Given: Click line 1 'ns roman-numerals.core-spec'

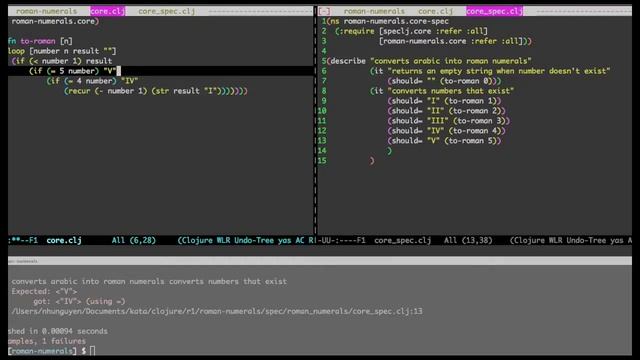Looking at the screenshot, I should (x=388, y=21).
